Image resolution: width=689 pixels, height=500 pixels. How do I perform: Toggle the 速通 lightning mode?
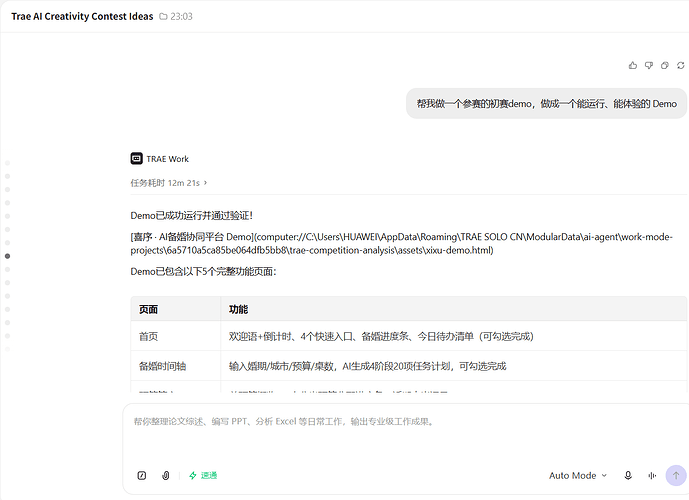(203, 475)
